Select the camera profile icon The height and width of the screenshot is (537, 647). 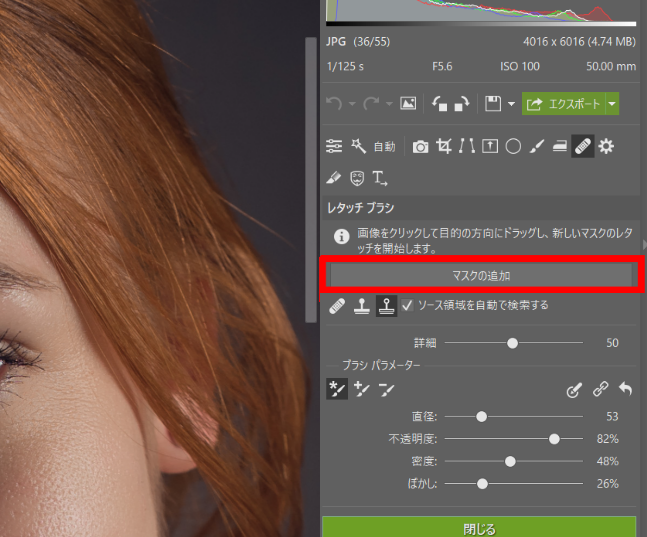[420, 147]
